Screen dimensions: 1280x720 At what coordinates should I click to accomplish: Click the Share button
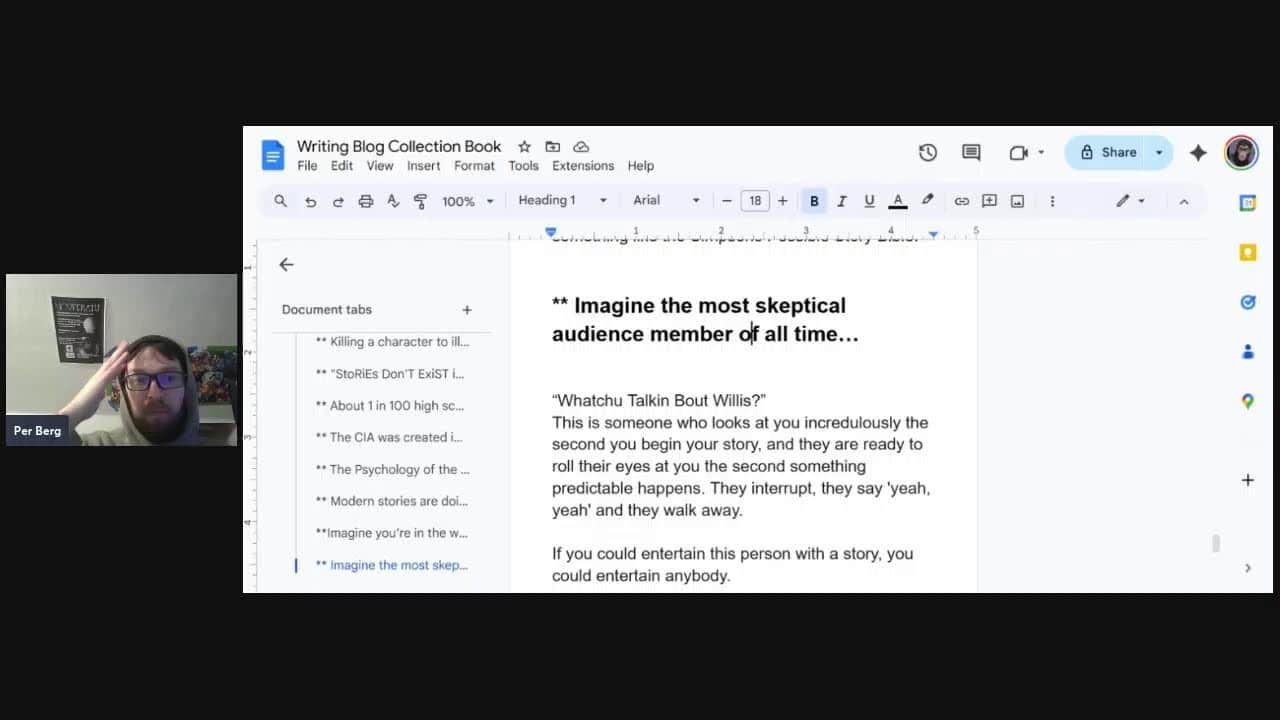tap(1108, 153)
